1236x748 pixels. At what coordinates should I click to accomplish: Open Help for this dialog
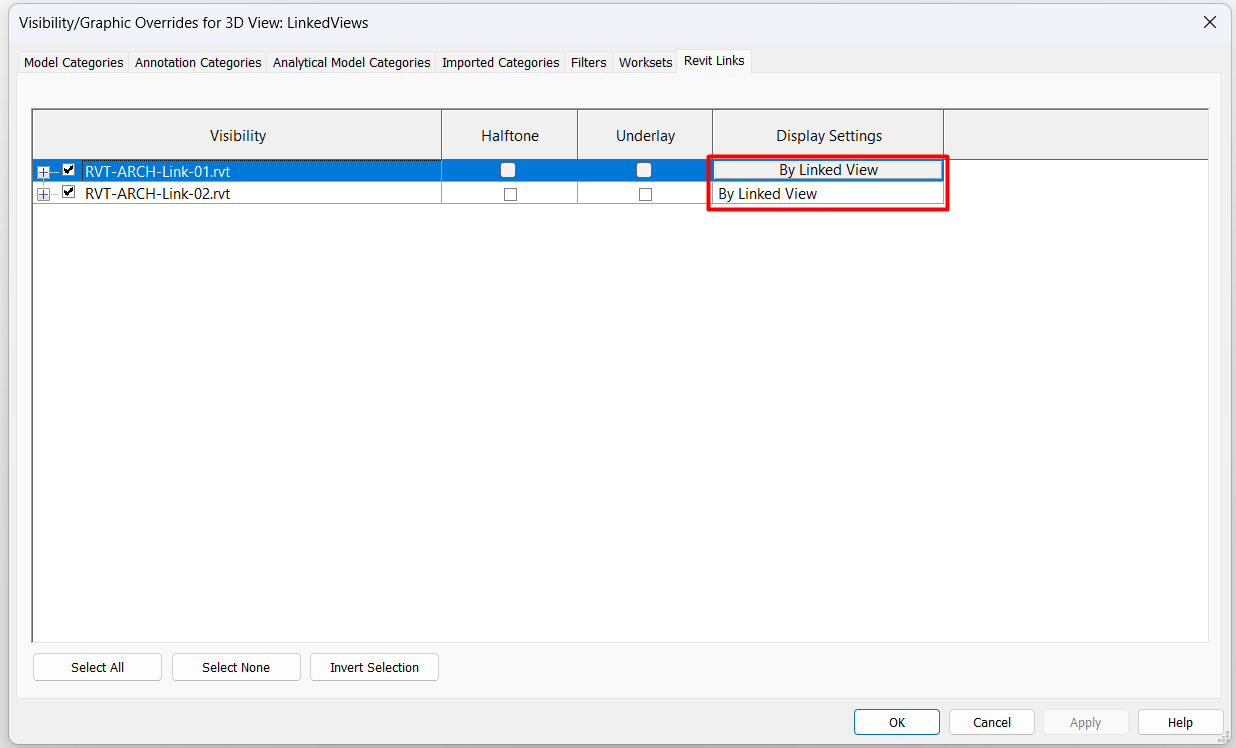[1180, 722]
